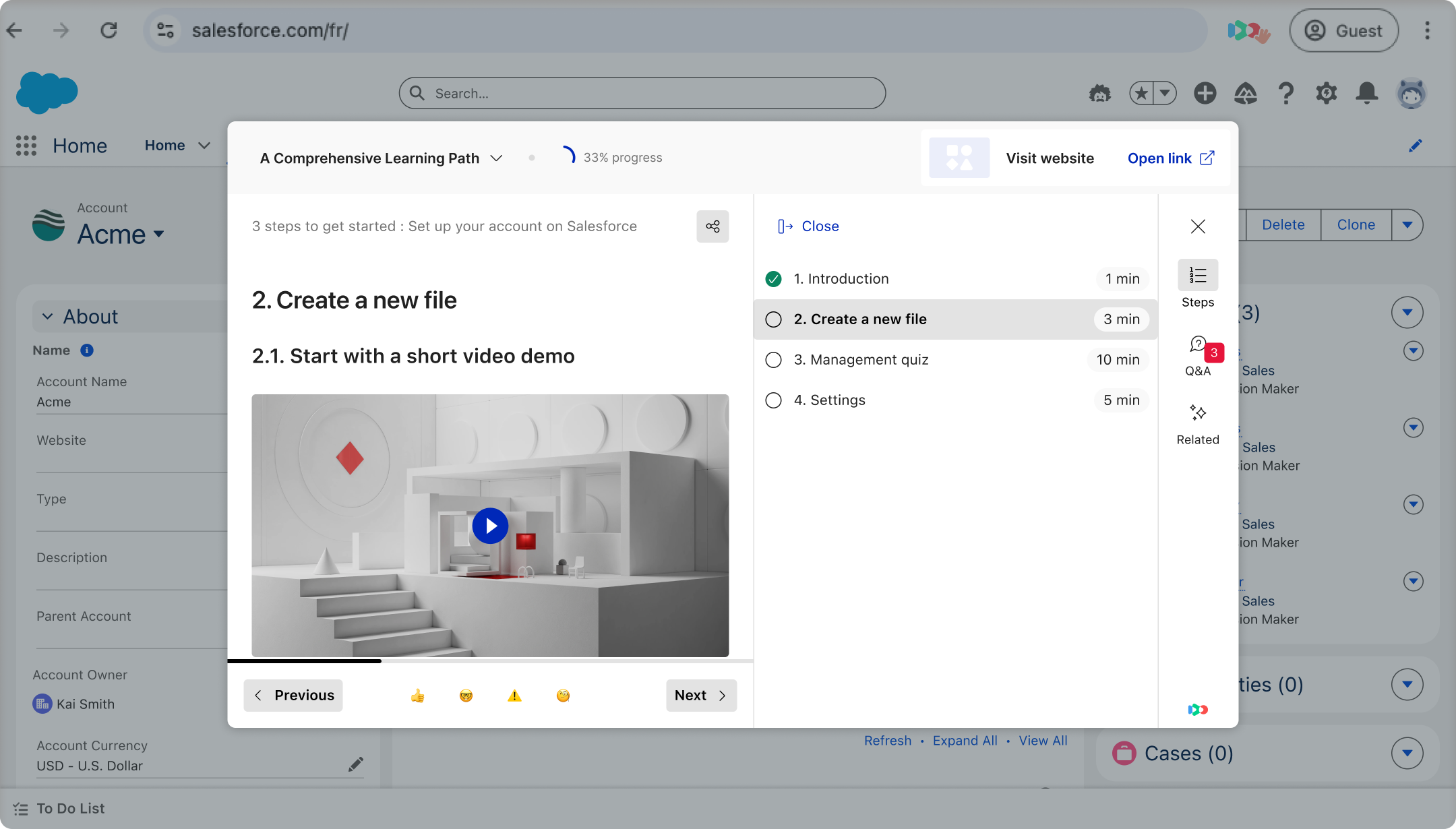Expand the Clone button dropdown arrow

[1407, 224]
